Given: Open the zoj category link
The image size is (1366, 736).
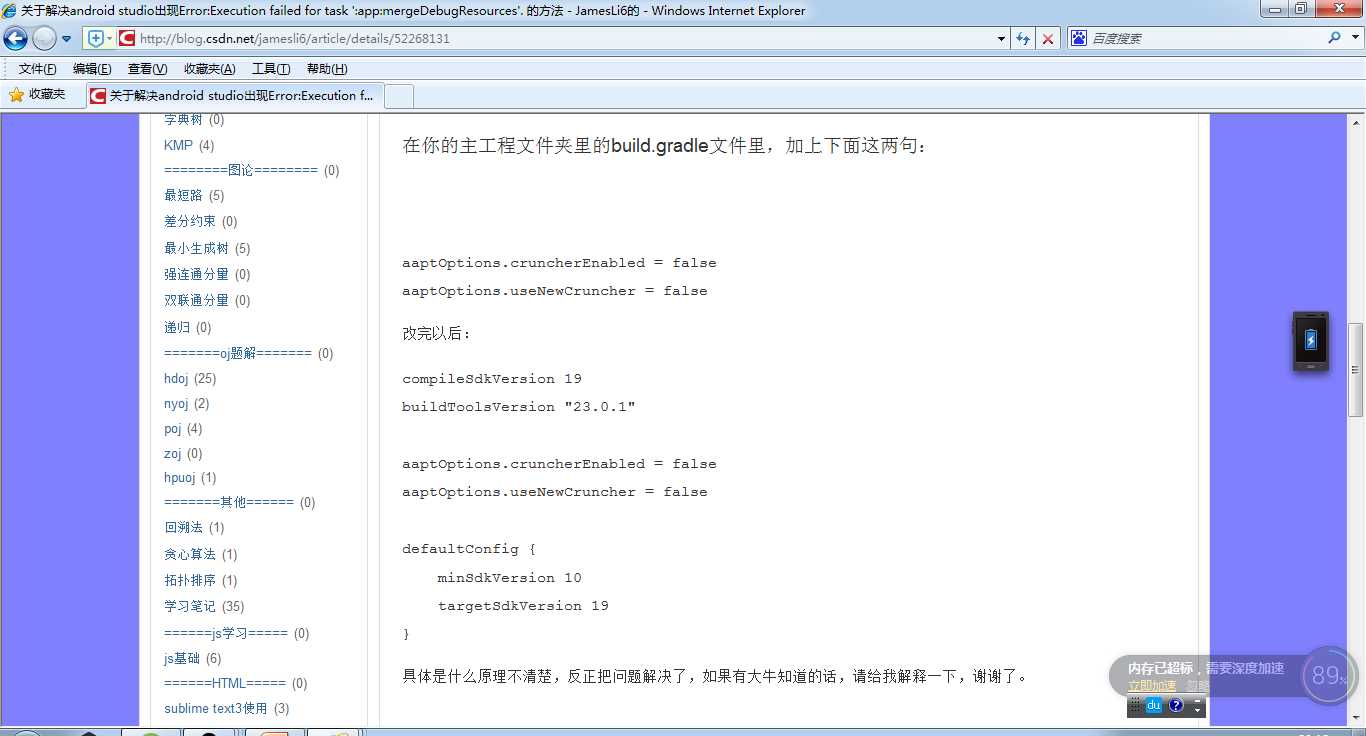Looking at the screenshot, I should pos(172,454).
